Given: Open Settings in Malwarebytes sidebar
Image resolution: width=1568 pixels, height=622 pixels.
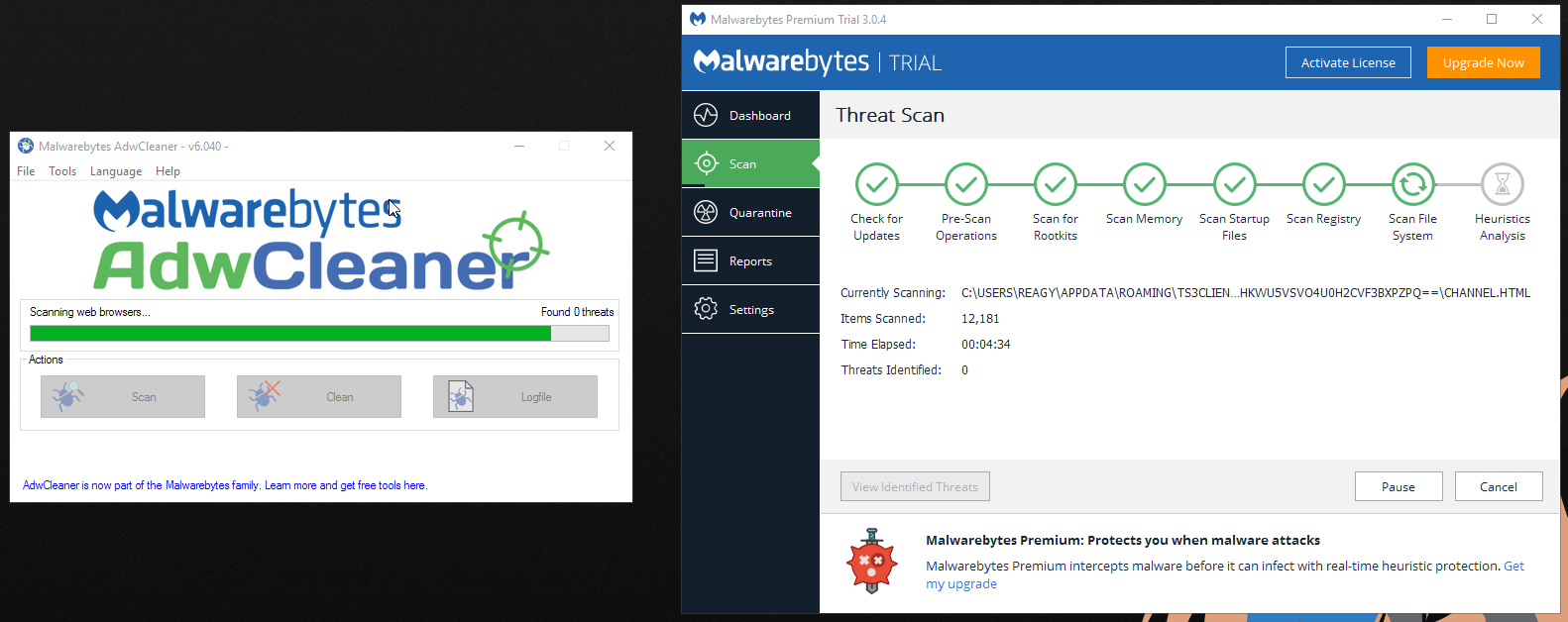Looking at the screenshot, I should [750, 309].
